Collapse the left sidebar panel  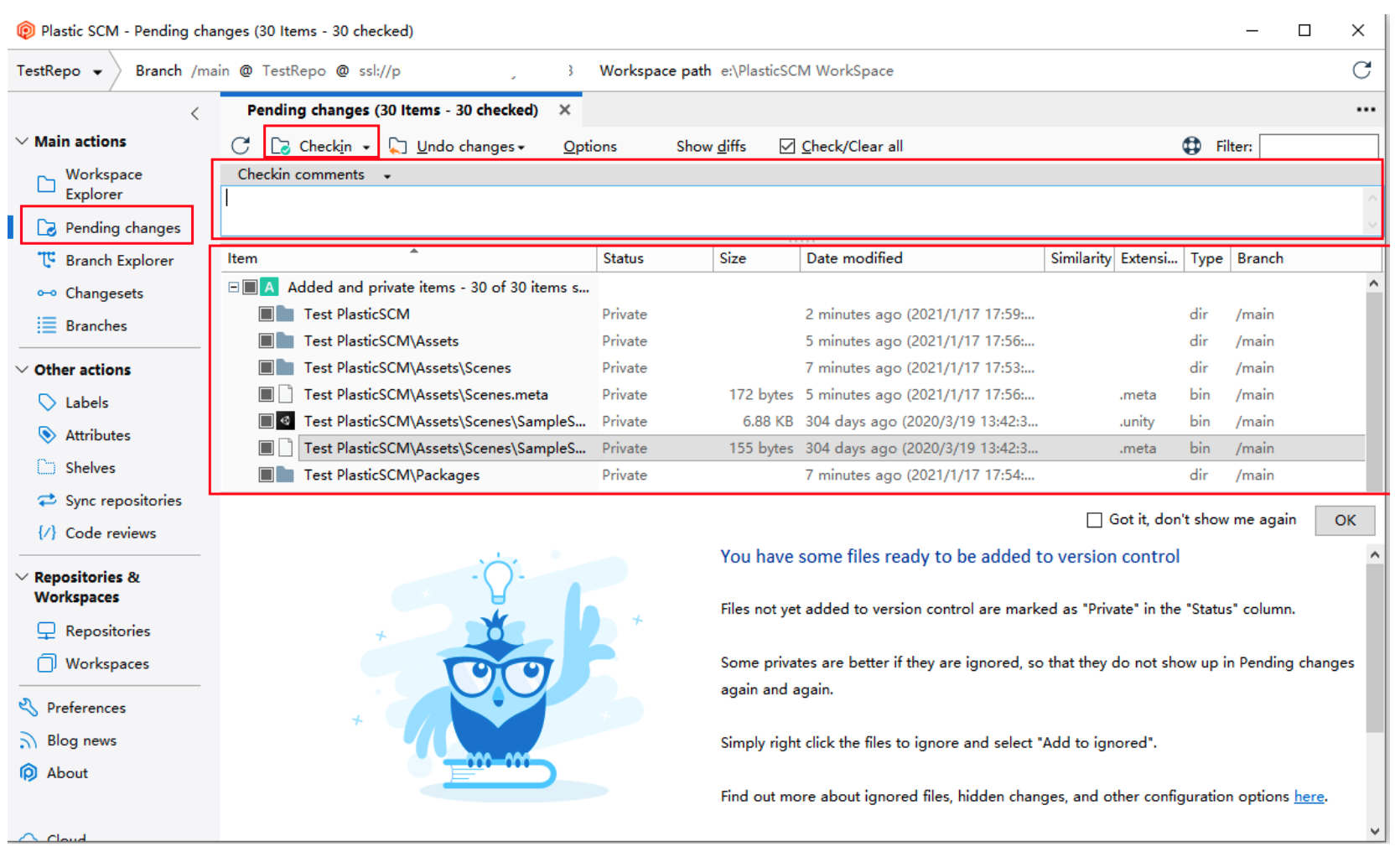point(194,113)
